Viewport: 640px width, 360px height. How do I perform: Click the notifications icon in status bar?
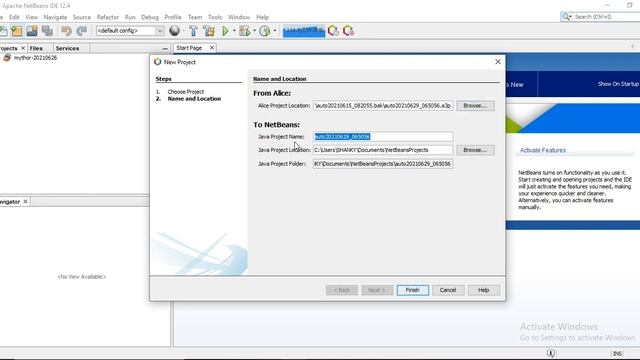point(551,353)
